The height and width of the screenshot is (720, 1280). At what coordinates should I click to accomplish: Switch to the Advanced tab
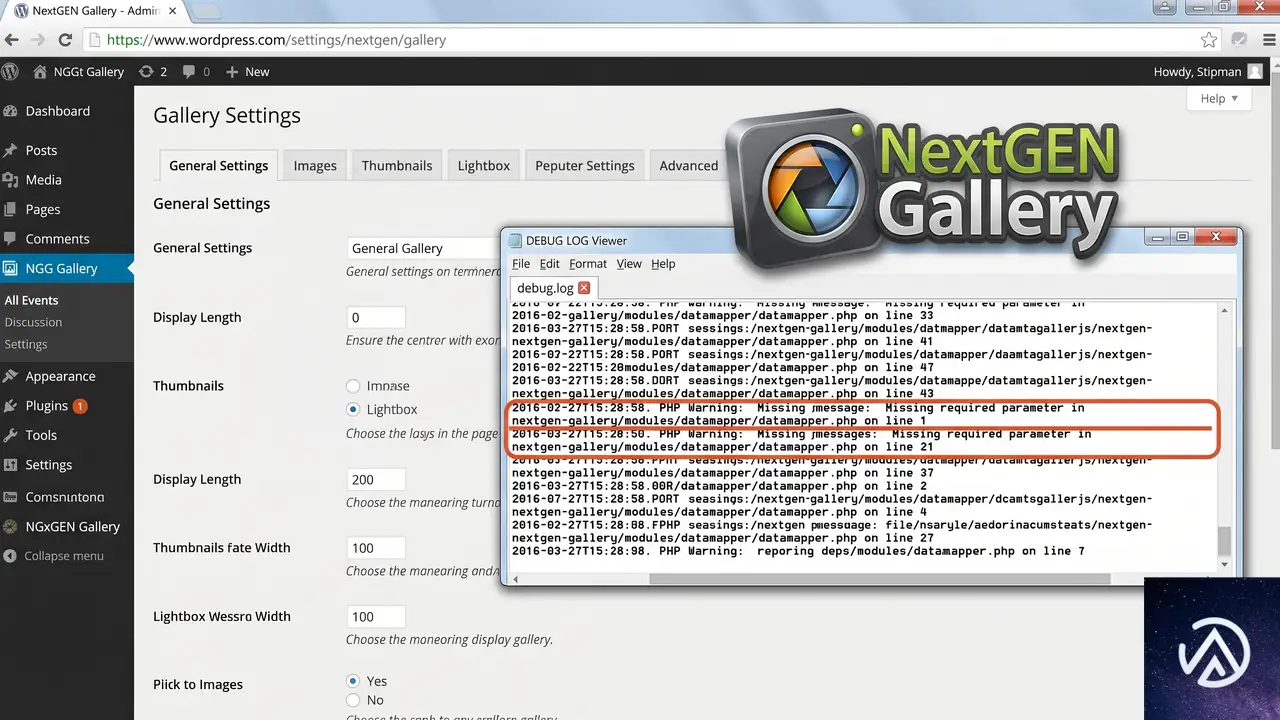point(688,166)
